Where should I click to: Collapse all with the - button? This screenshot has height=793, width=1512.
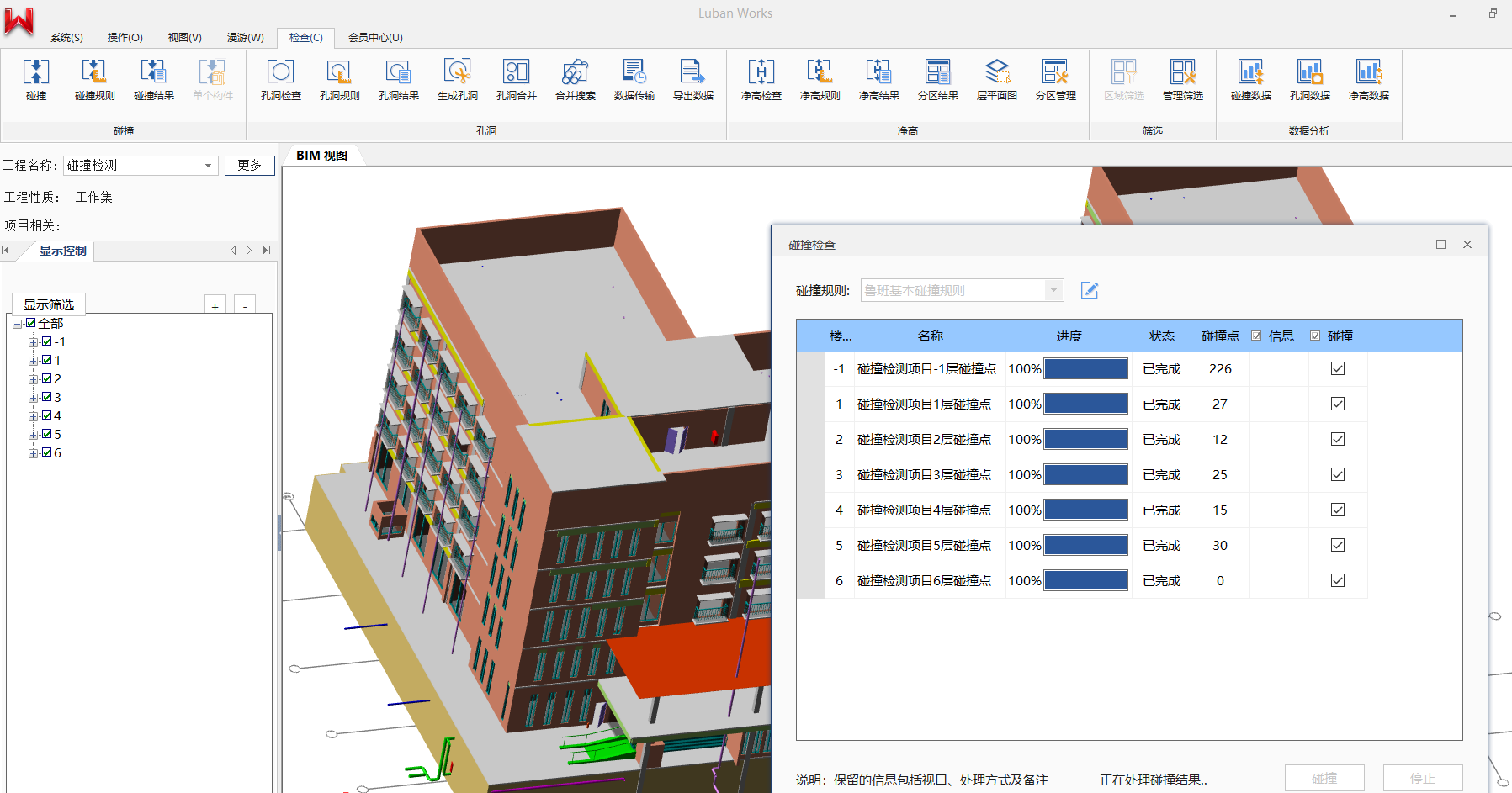245,306
